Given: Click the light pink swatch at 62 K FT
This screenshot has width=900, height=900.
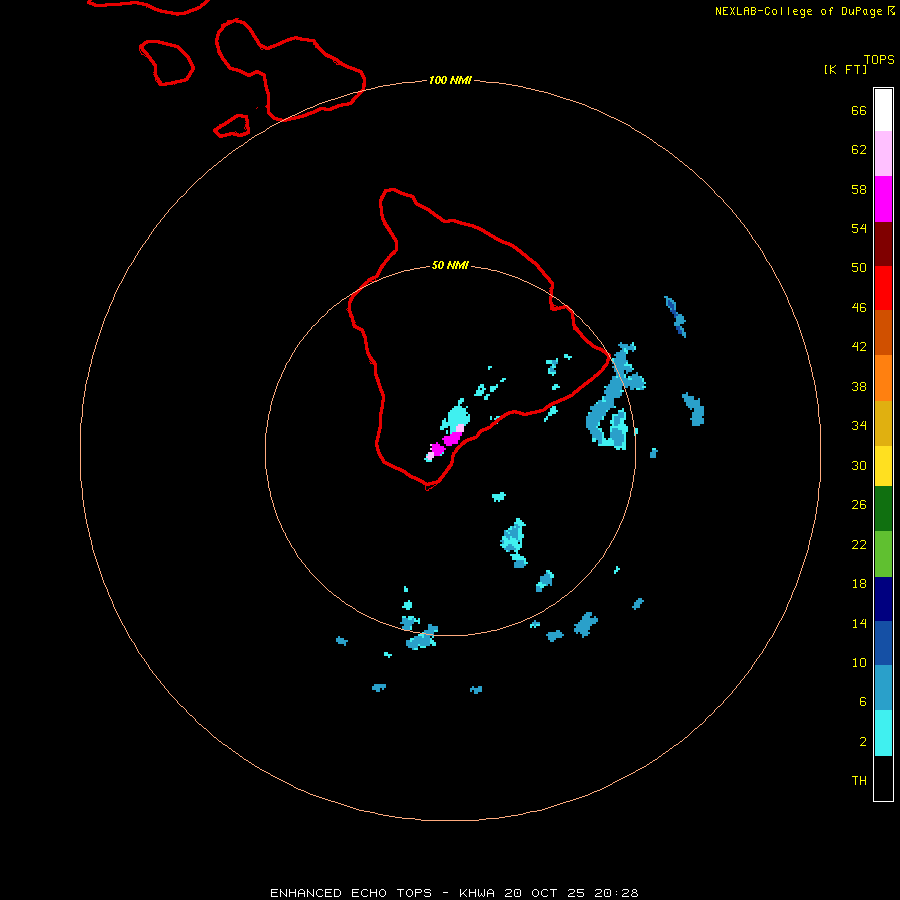Looking at the screenshot, I should (883, 153).
